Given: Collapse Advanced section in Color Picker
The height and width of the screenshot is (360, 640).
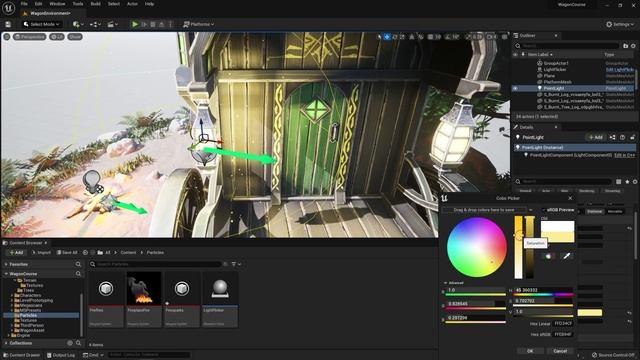Looking at the screenshot, I should (453, 283).
